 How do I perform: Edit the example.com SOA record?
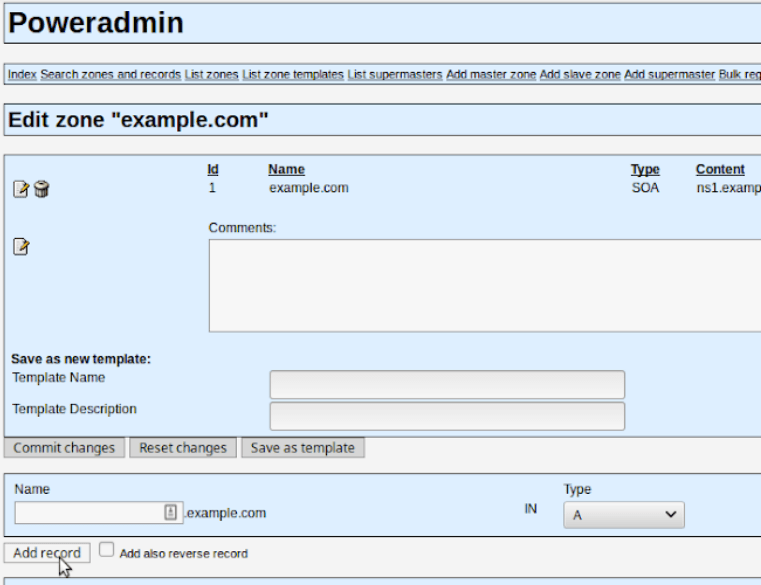pos(21,189)
